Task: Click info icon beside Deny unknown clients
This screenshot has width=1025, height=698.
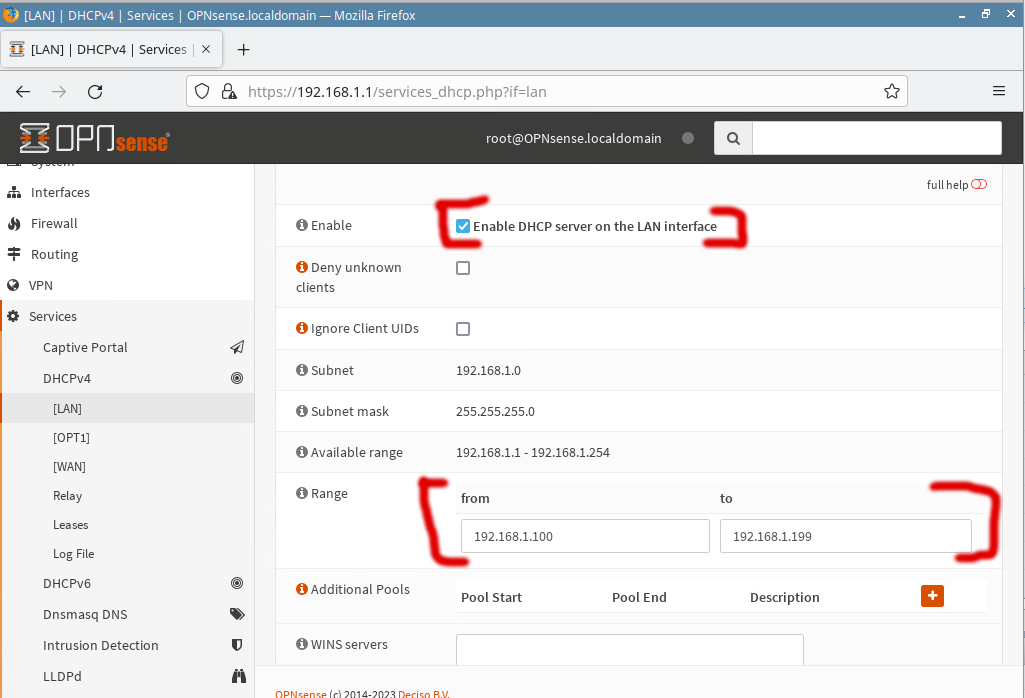Action: click(x=302, y=267)
